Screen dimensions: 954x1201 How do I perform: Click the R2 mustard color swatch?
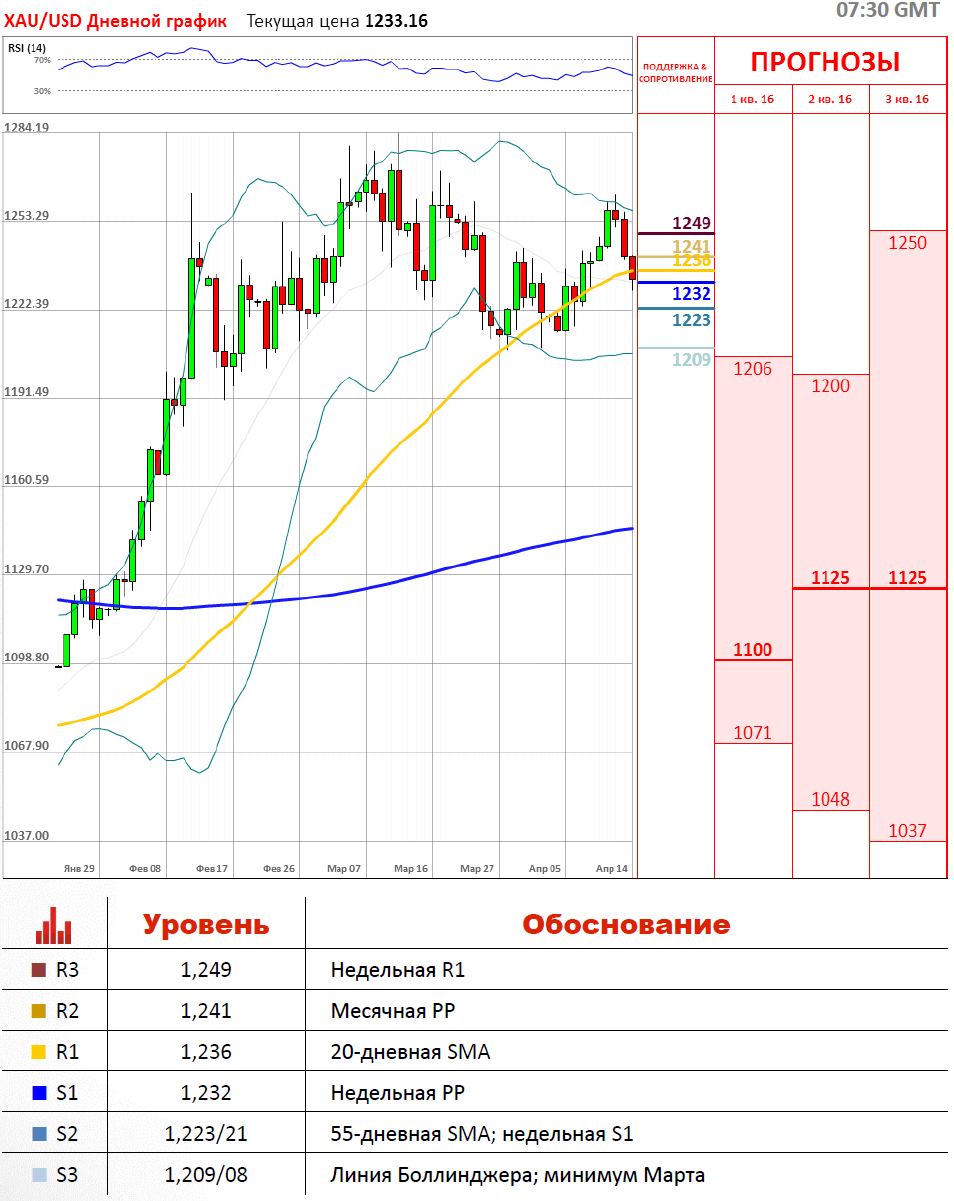point(39,1011)
